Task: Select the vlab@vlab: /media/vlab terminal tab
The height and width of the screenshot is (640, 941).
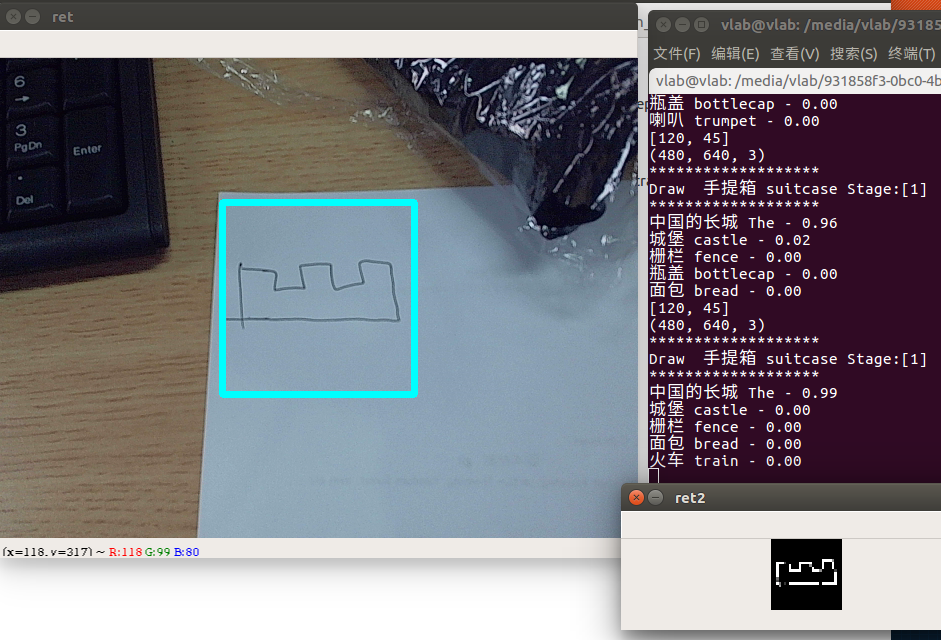Action: [x=796, y=81]
